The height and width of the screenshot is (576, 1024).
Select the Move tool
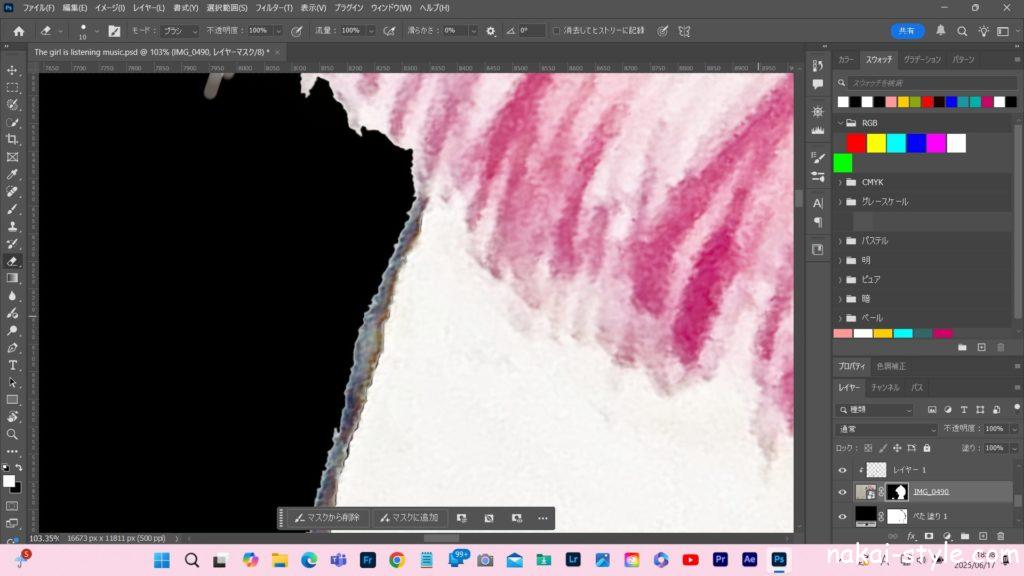(x=13, y=70)
